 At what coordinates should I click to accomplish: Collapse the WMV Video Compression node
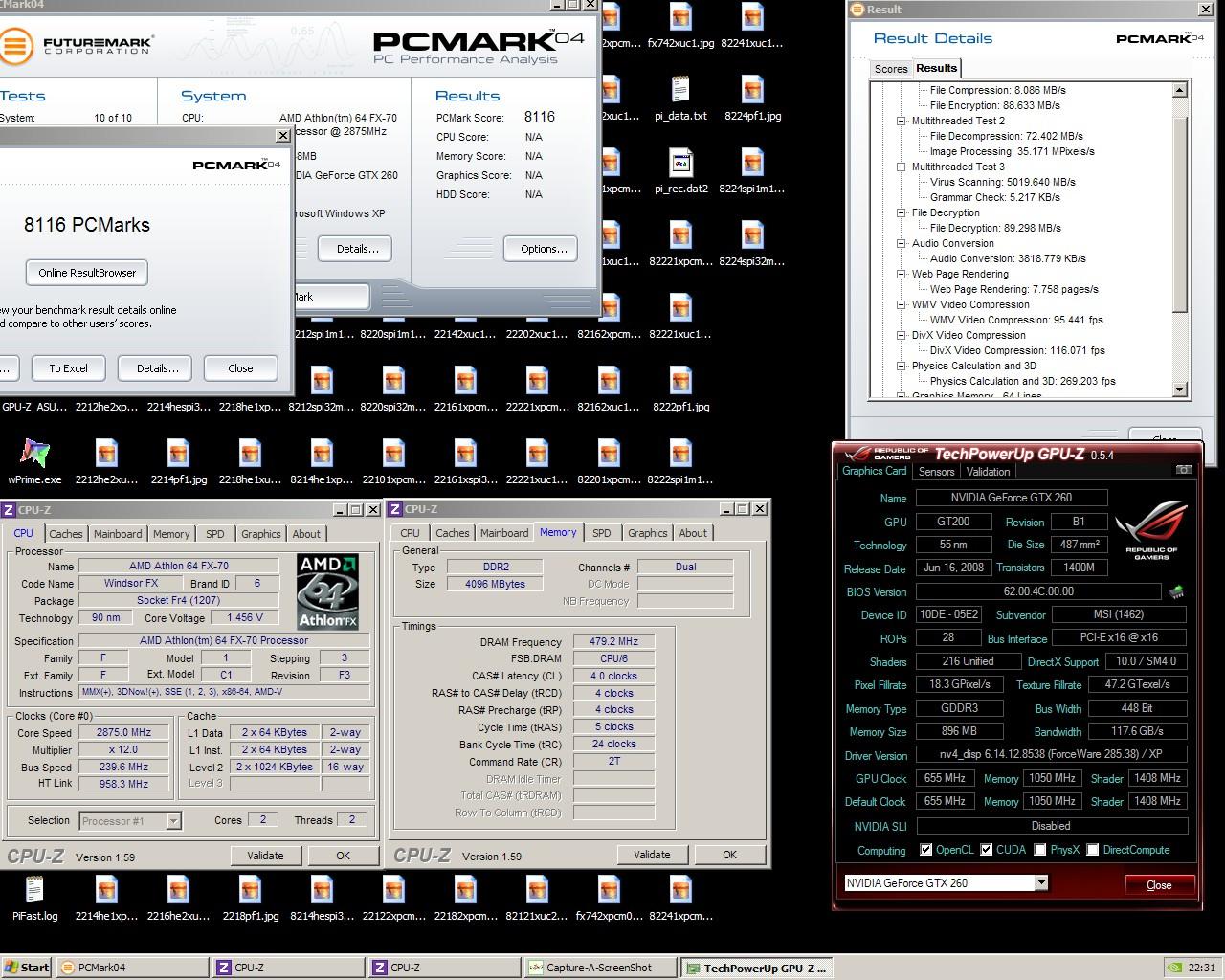pyautogui.click(x=901, y=304)
